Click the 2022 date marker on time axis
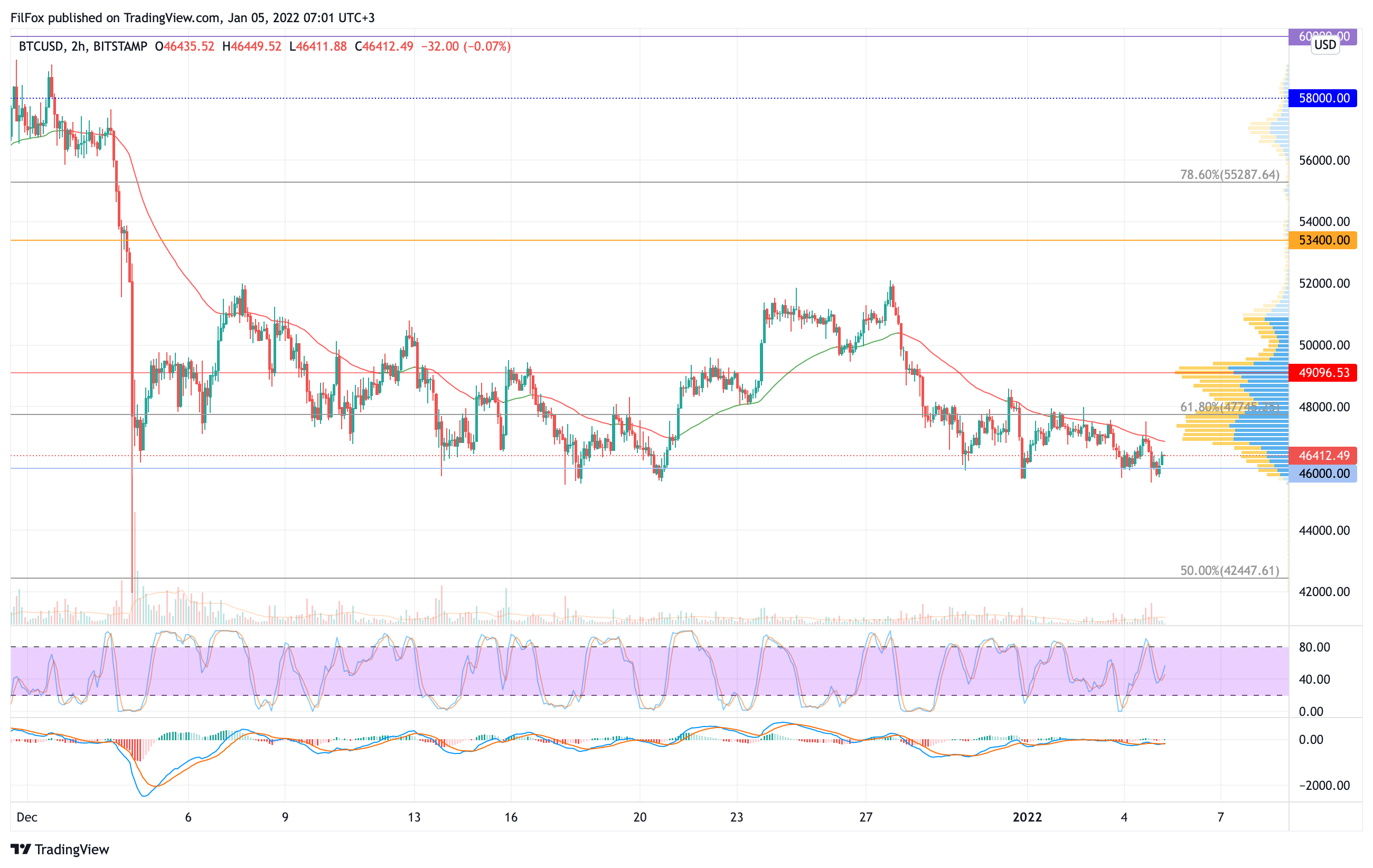The height and width of the screenshot is (868, 1373). 1027,817
